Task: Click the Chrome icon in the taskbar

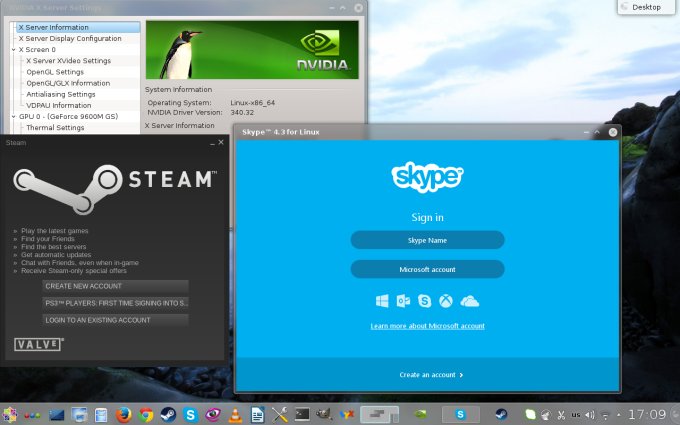Action: [146, 413]
